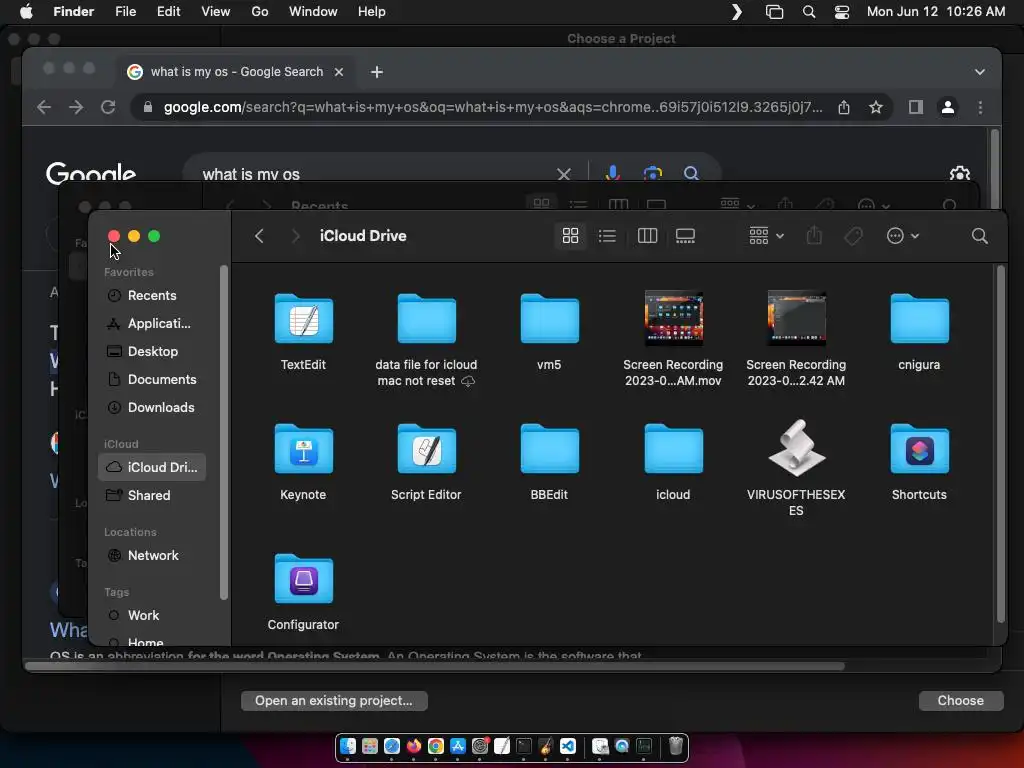Screen dimensions: 1024x768
Task: Reload the page in Chrome
Action: pyautogui.click(x=108, y=107)
